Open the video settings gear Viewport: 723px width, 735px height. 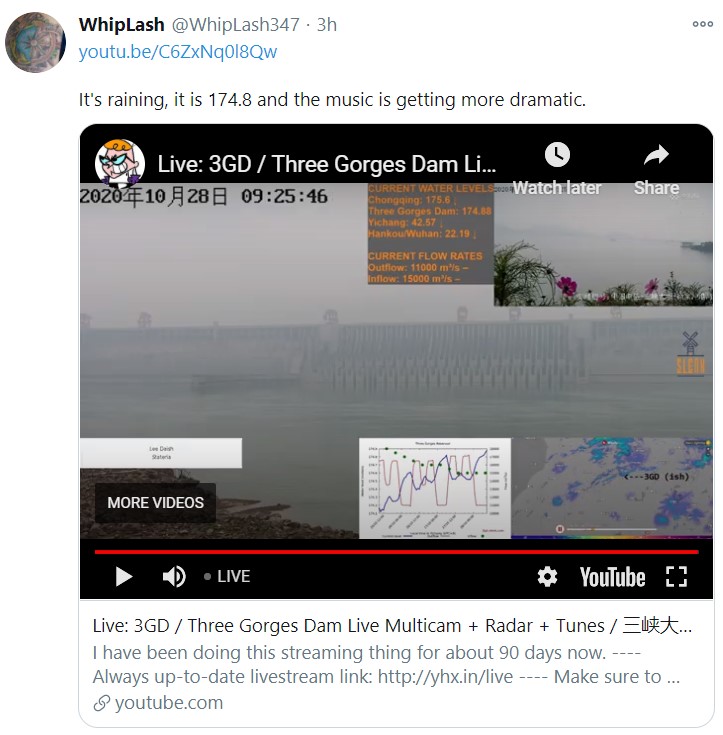click(x=547, y=577)
